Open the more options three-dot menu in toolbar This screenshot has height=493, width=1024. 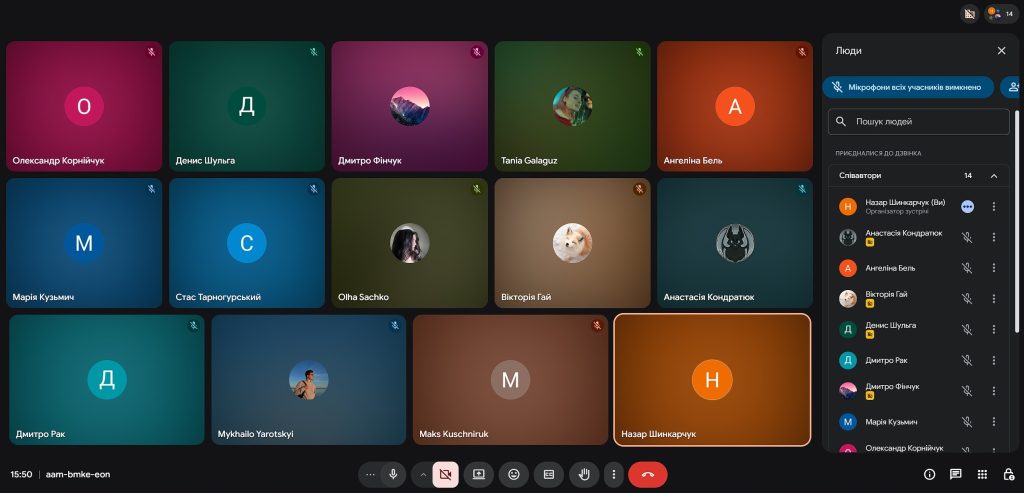[613, 474]
